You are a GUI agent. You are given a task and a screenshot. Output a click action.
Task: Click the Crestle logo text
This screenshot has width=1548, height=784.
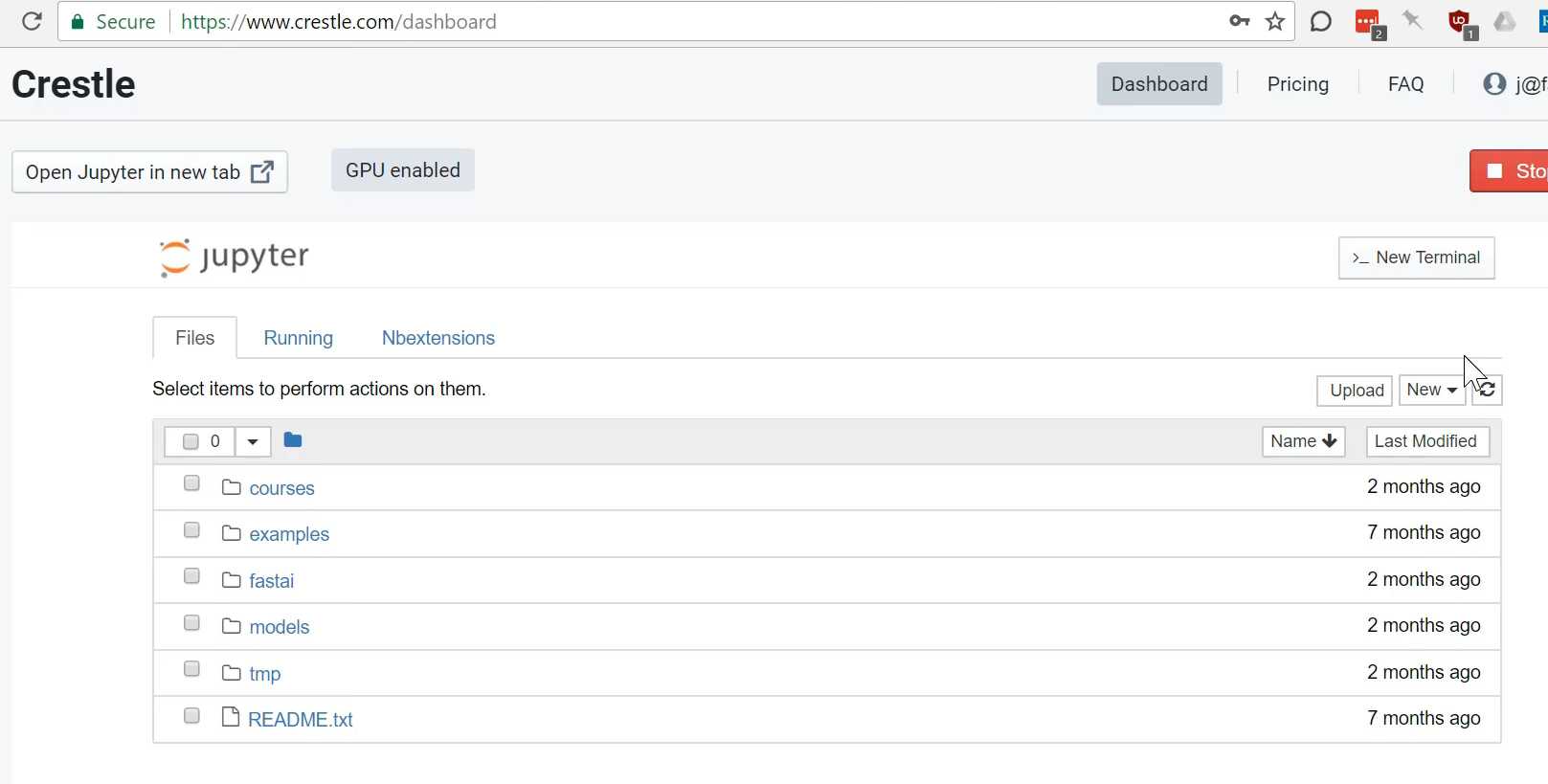coord(74,84)
